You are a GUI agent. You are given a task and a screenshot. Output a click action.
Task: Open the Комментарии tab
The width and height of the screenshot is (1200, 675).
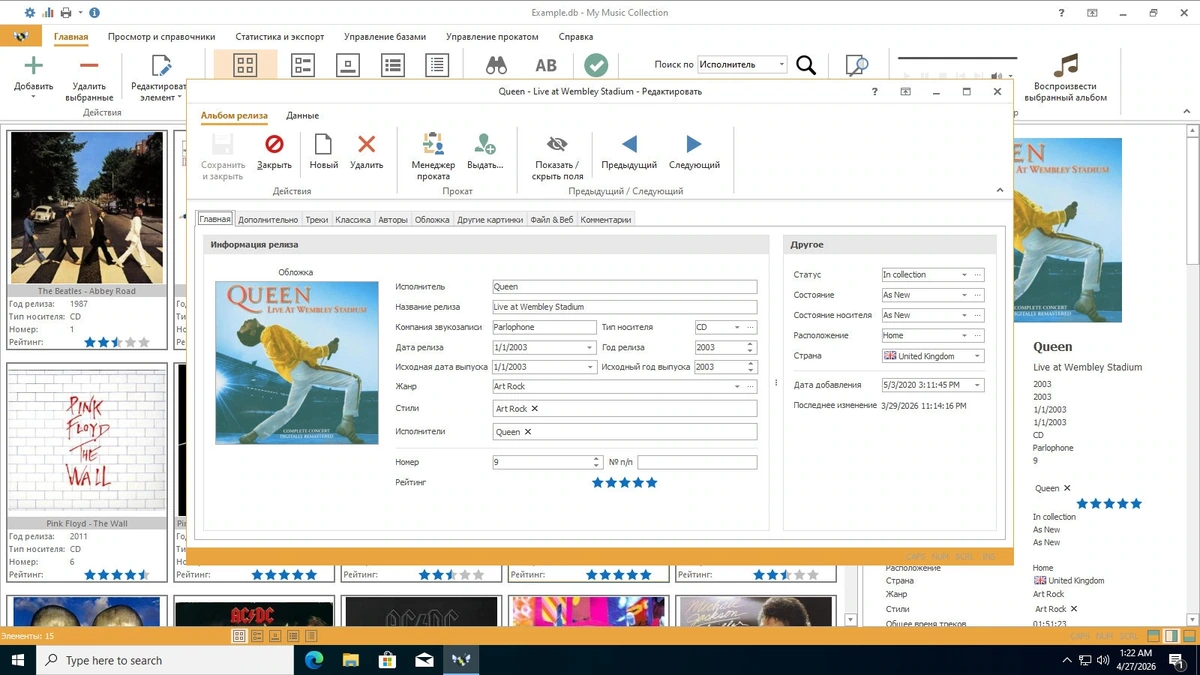[606, 219]
